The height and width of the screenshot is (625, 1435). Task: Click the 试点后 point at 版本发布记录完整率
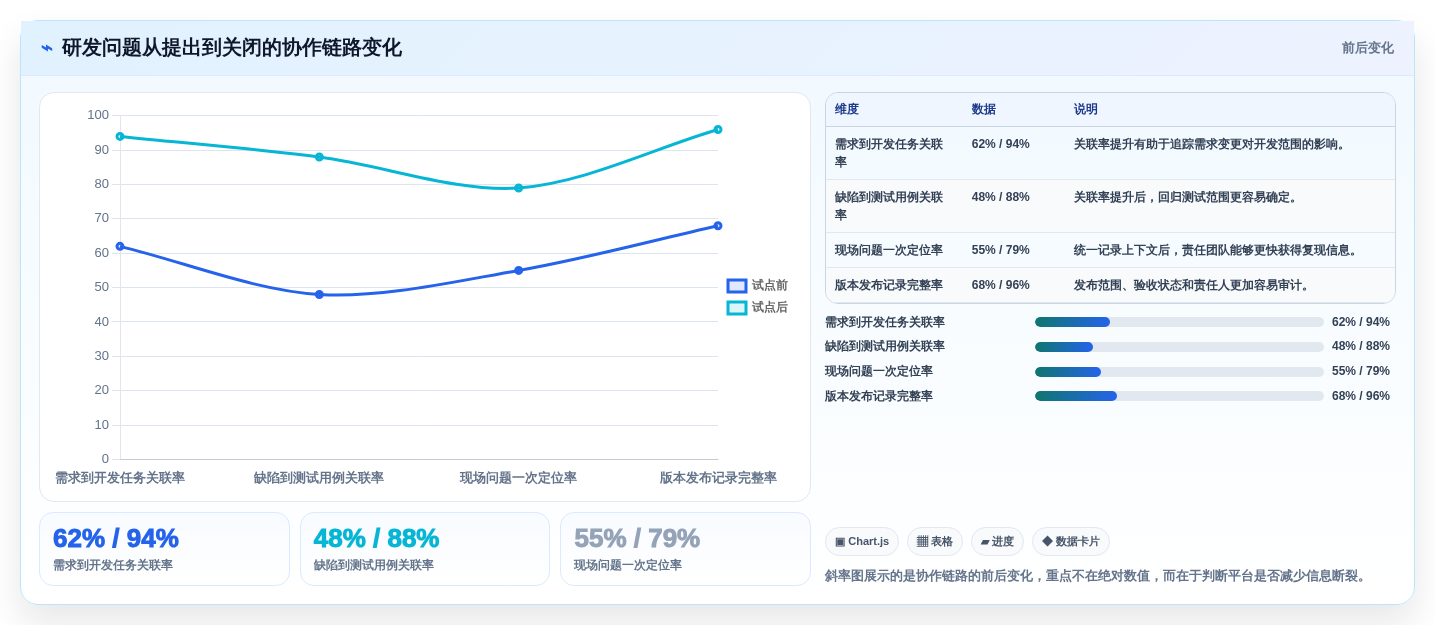718,130
